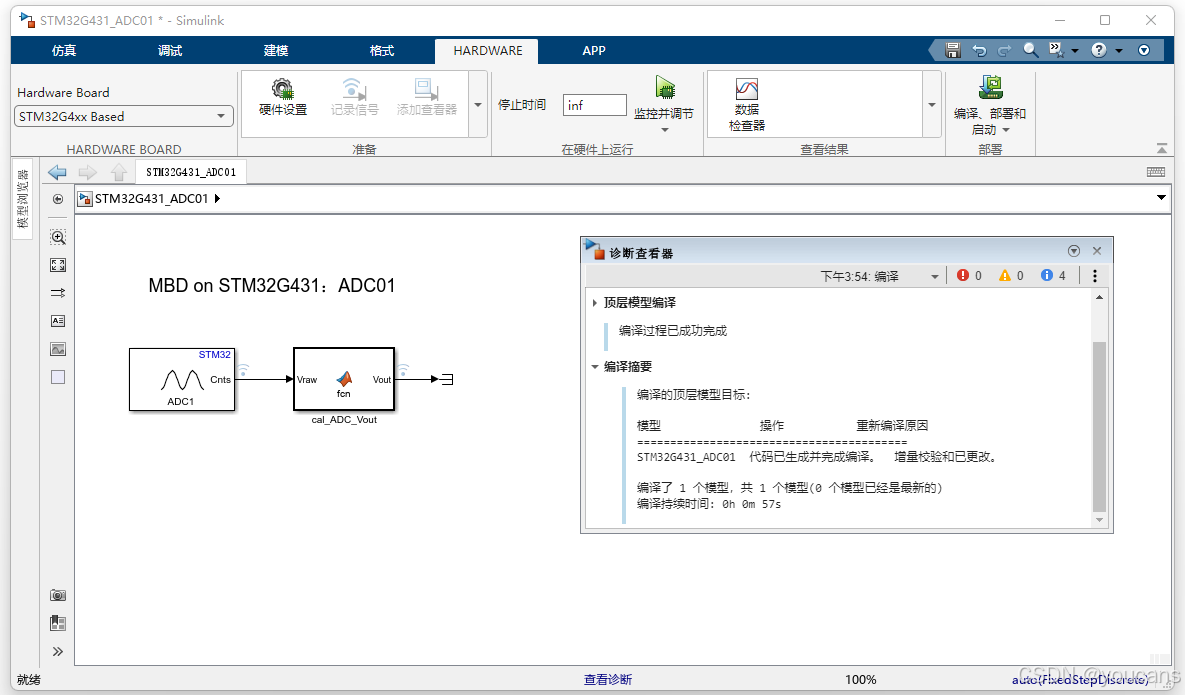Expand the 顶层模型编译 section
The height and width of the screenshot is (695, 1185).
tap(596, 303)
